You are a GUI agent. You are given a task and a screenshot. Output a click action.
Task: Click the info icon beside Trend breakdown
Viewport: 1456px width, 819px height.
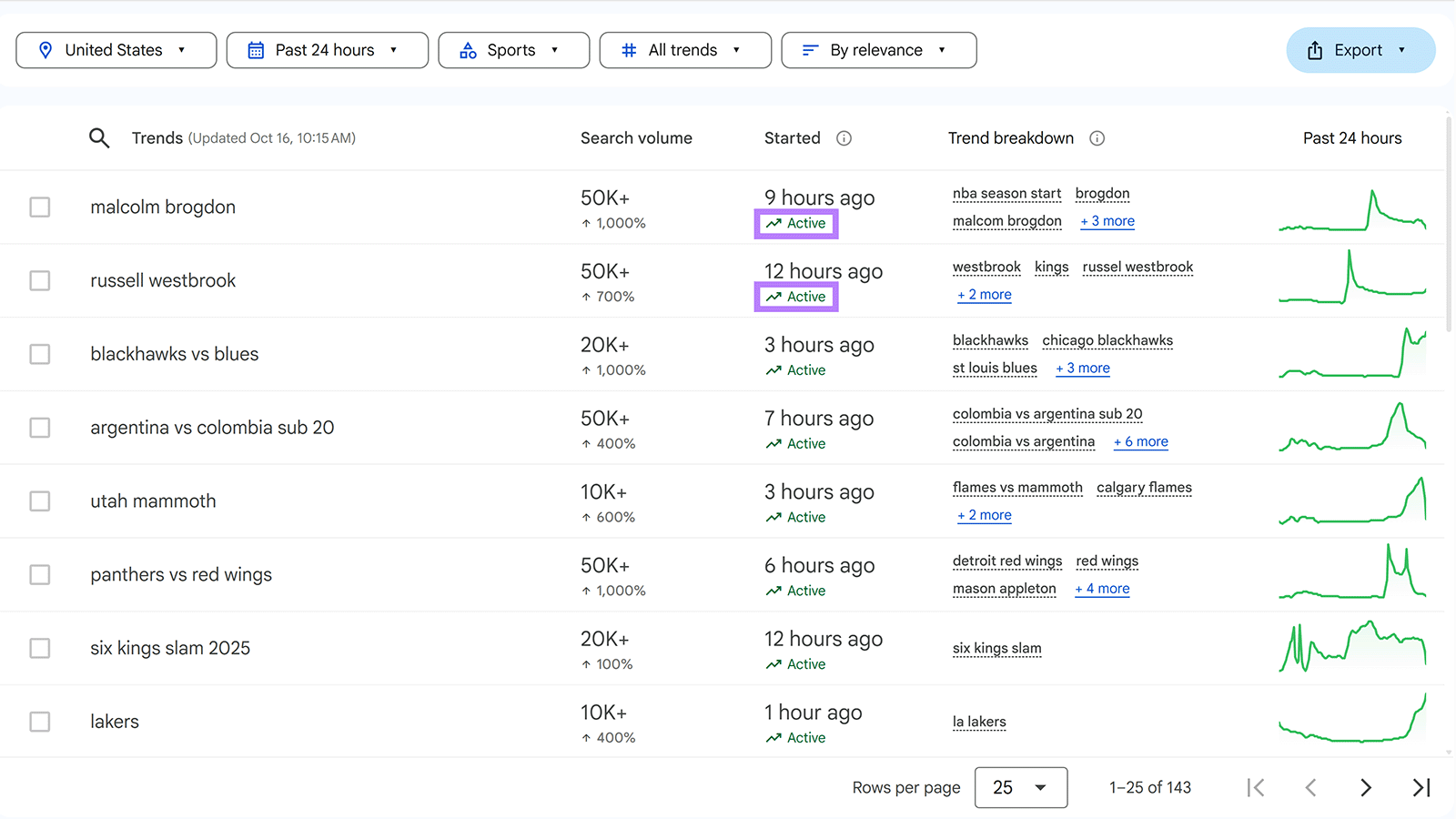(x=1097, y=138)
